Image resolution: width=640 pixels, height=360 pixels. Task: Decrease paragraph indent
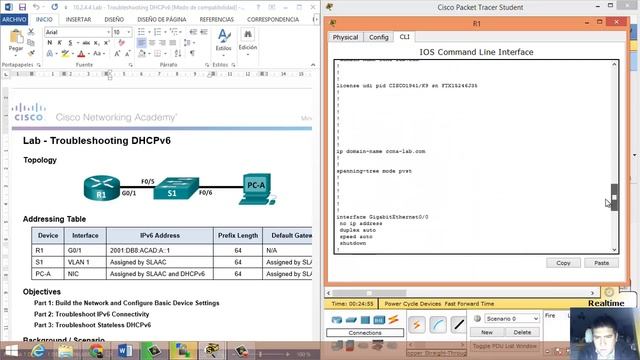pos(193,32)
